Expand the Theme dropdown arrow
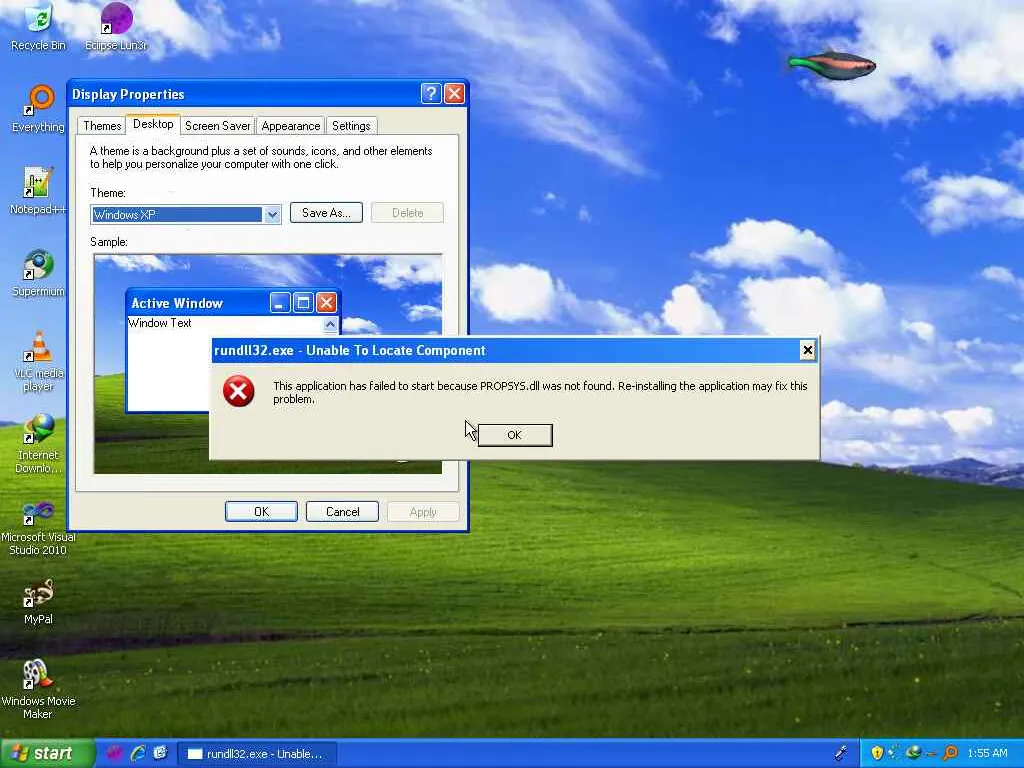Viewport: 1024px width, 768px height. click(272, 214)
